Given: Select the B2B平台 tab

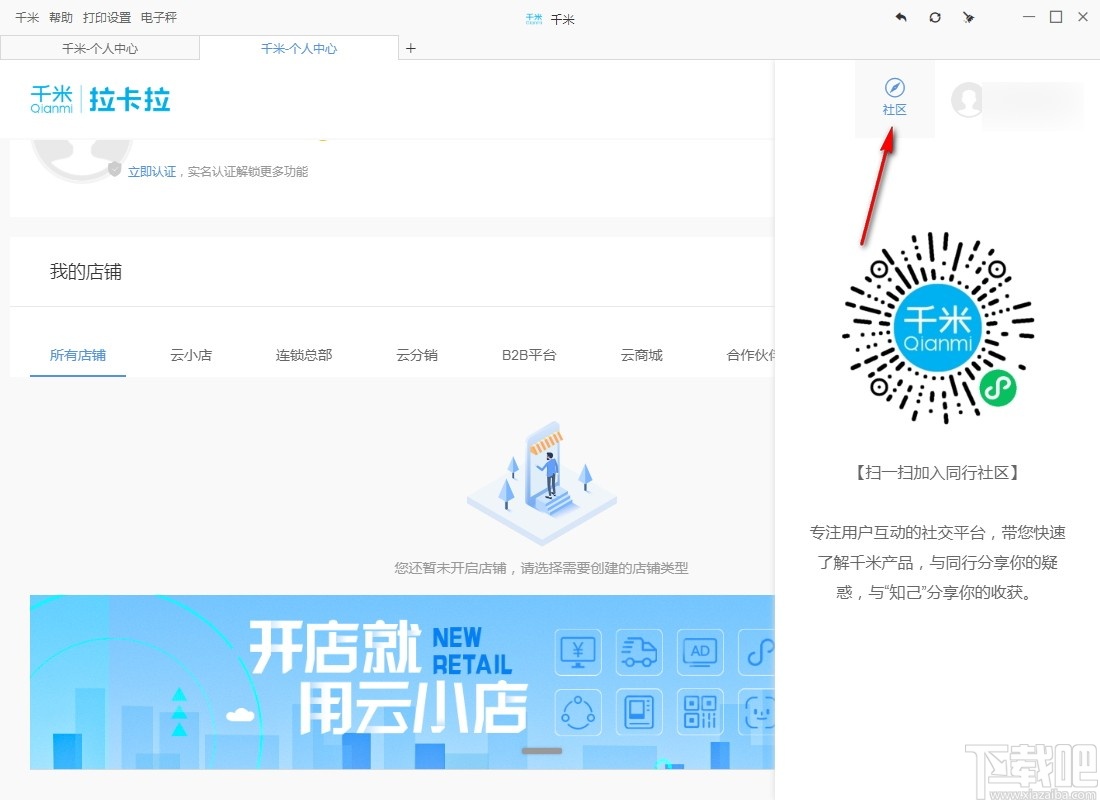Looking at the screenshot, I should click(x=528, y=354).
